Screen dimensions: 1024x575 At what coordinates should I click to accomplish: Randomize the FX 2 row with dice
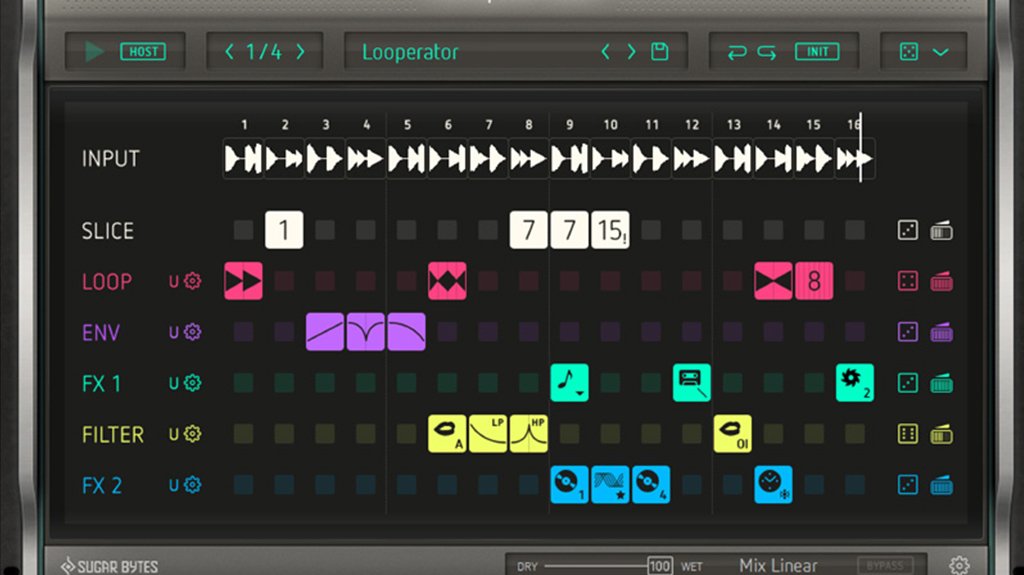pos(908,485)
